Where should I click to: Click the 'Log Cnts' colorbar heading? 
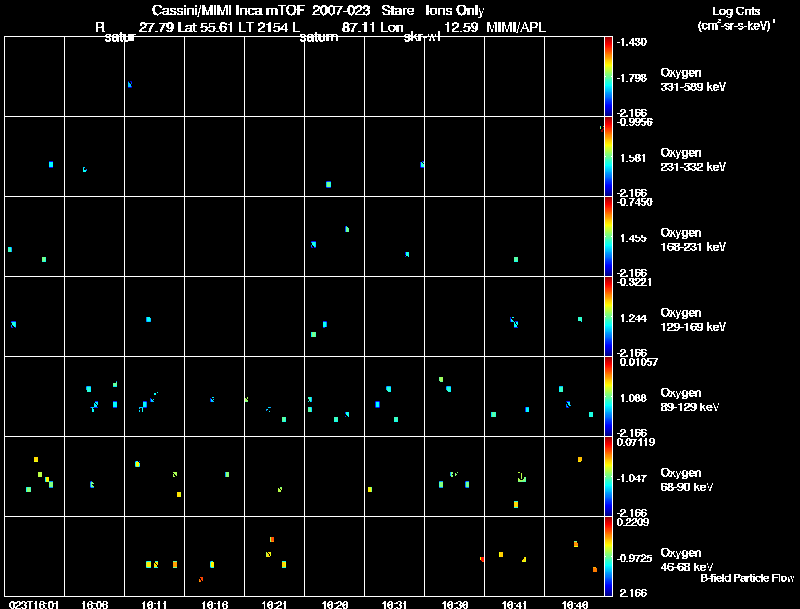coord(736,11)
